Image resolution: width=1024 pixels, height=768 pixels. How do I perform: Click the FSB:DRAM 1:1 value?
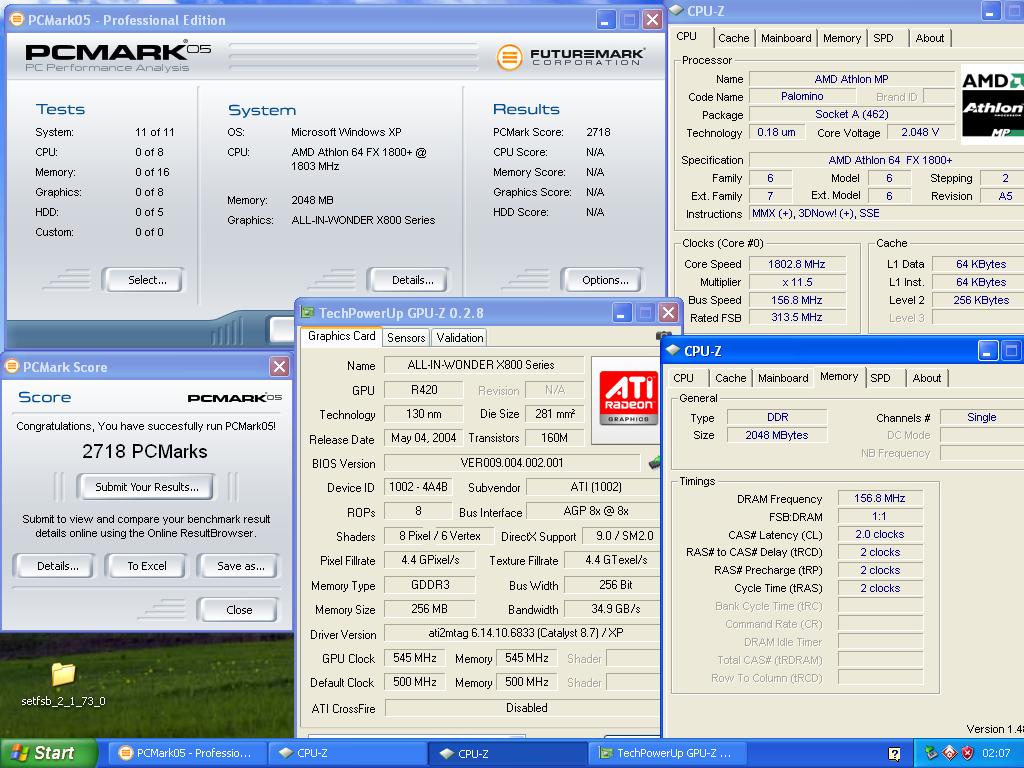(x=880, y=516)
